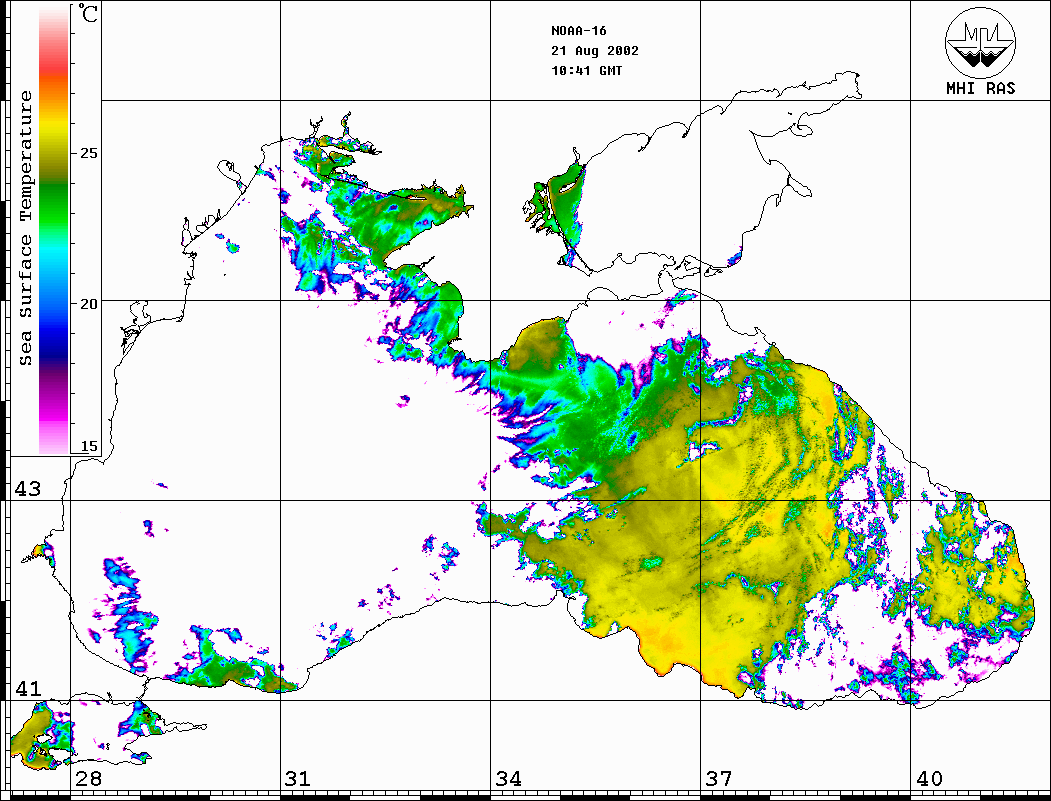Click the latitude label '43'
The width and height of the screenshot is (1051, 801).
click(27, 489)
